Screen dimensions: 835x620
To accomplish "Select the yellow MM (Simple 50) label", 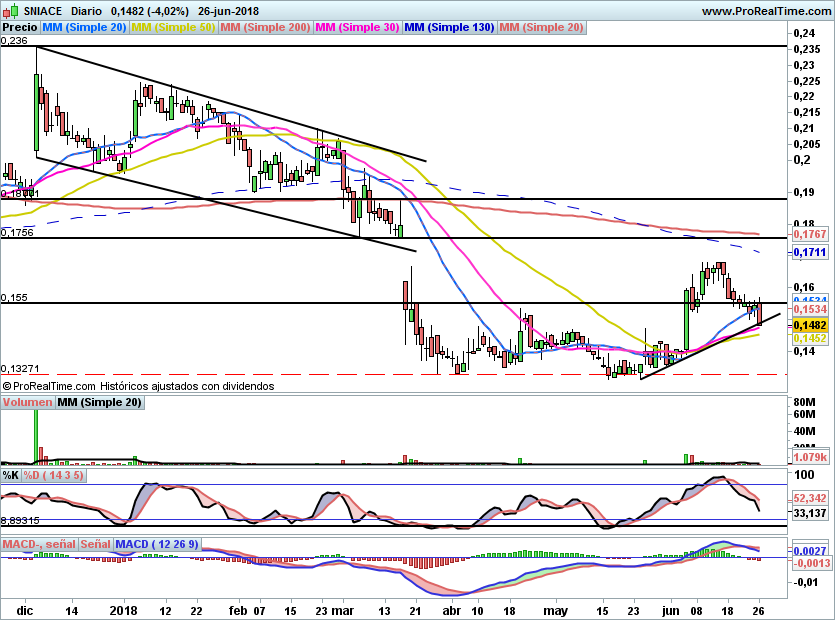I will [x=173, y=27].
